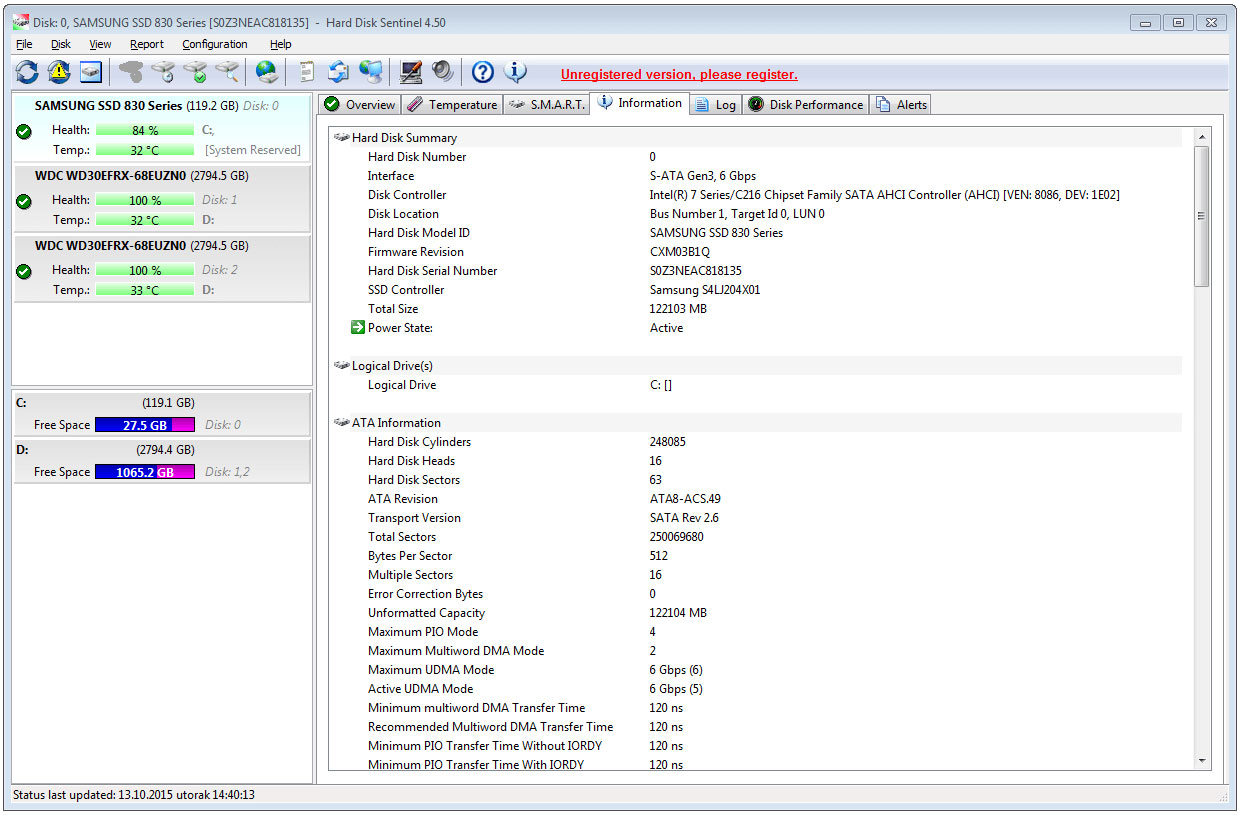Image resolution: width=1241 pixels, height=815 pixels.
Task: Click the 'Transport Version' row label
Action: [414, 518]
